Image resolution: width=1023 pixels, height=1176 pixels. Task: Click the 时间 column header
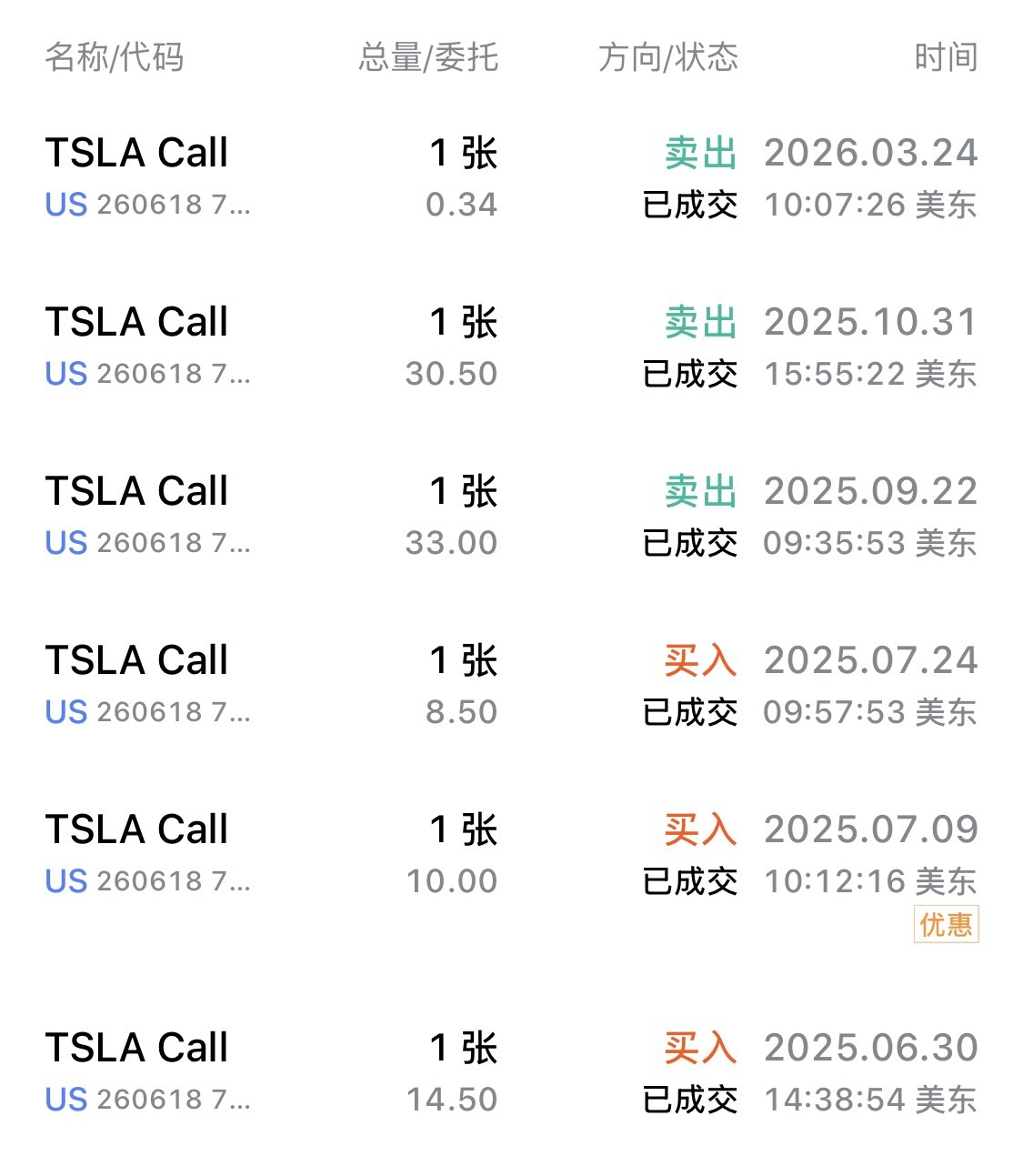click(x=946, y=57)
